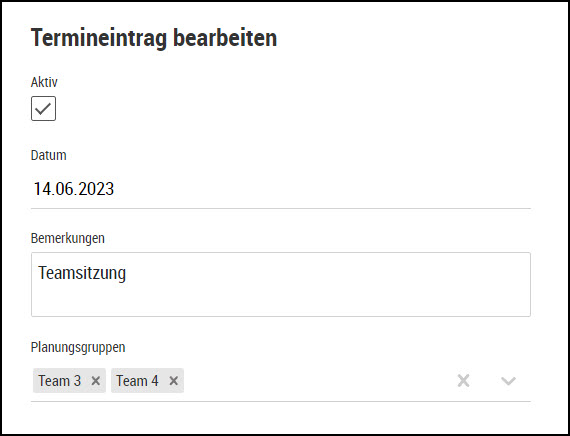Image resolution: width=570 pixels, height=436 pixels.
Task: Clear all selected Planungsgruppen with the X
Action: [463, 381]
